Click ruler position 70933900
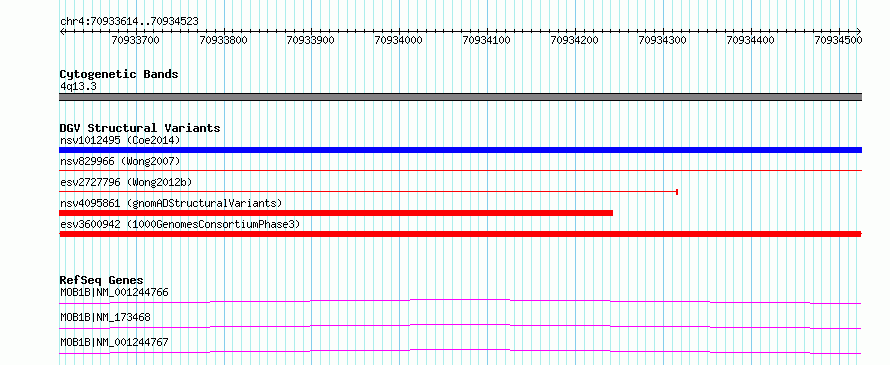This screenshot has height=365, width=890. [310, 40]
